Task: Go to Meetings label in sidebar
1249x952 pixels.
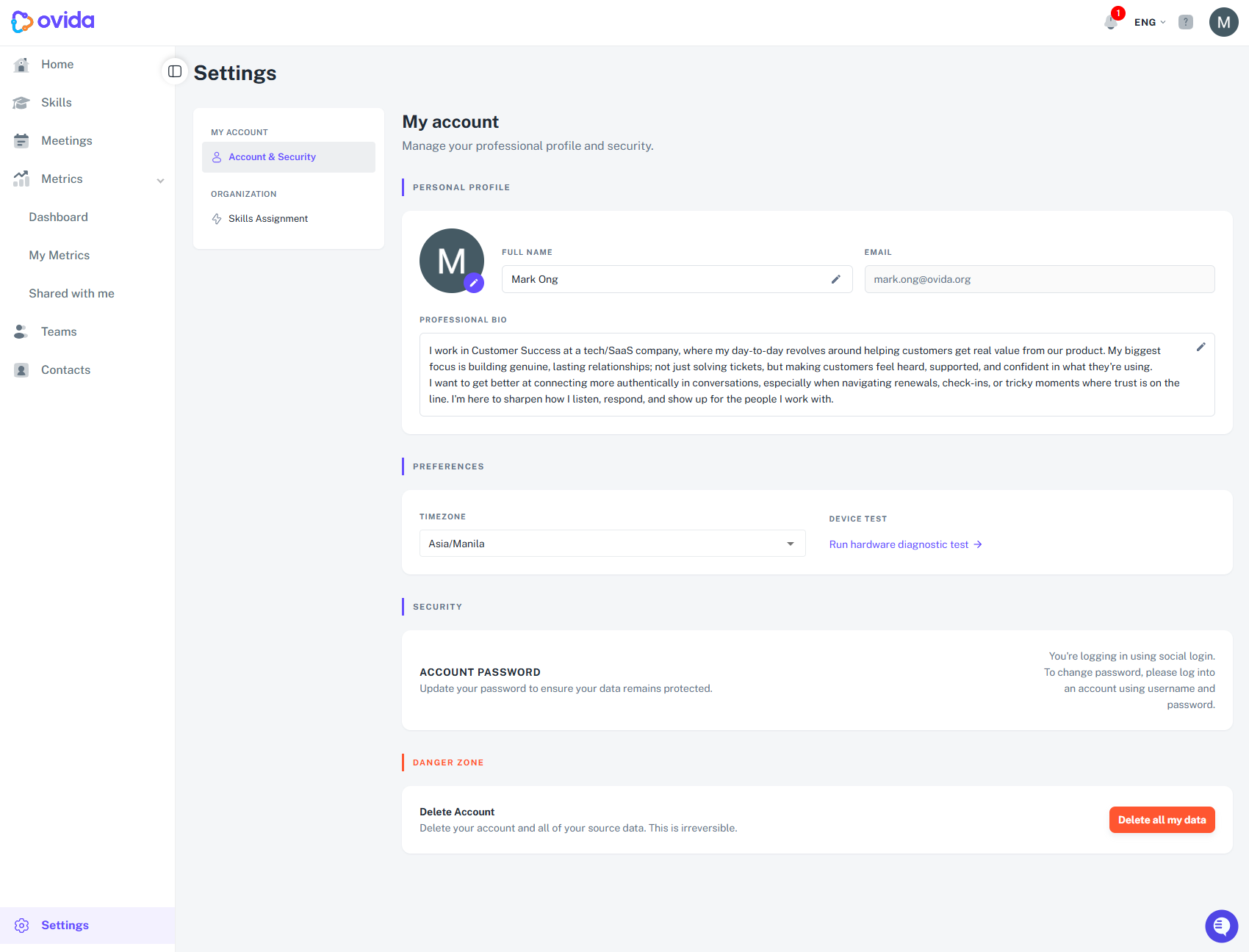Action: (67, 141)
